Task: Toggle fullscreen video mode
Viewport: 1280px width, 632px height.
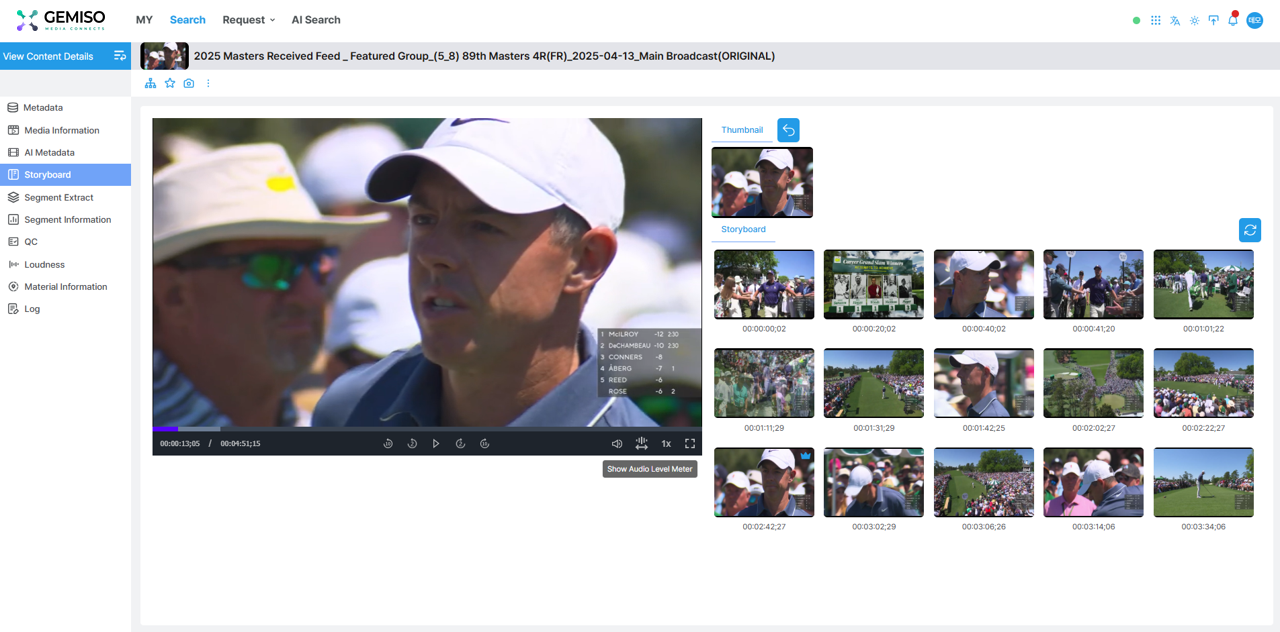Action: tap(690, 443)
